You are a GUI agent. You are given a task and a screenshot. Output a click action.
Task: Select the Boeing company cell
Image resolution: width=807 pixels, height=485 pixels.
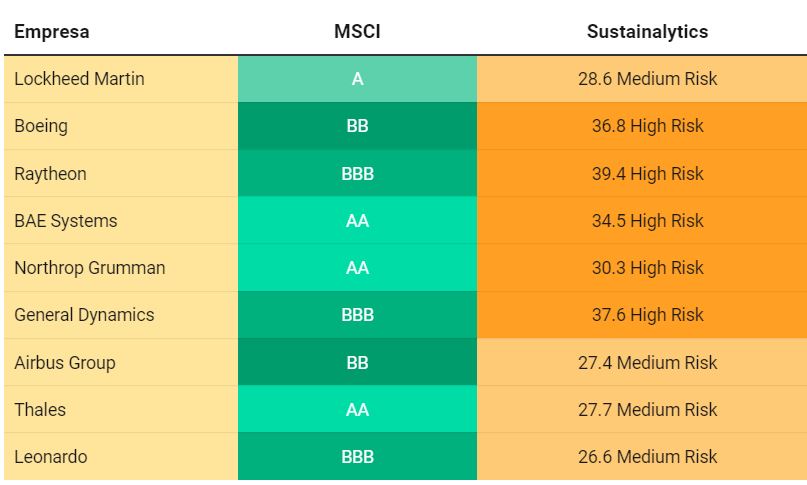point(121,126)
